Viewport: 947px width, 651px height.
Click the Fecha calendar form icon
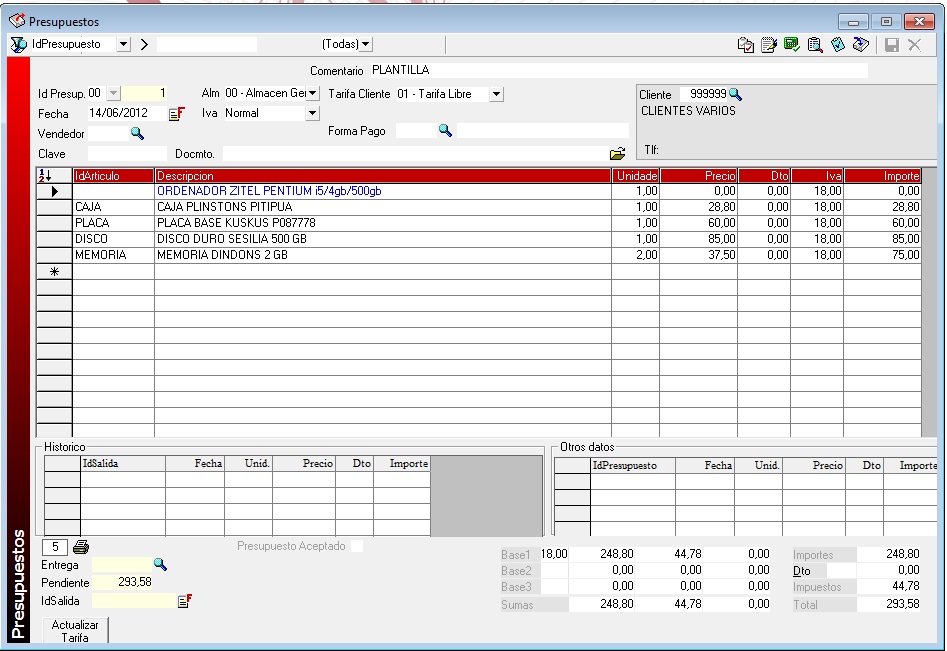click(x=176, y=114)
